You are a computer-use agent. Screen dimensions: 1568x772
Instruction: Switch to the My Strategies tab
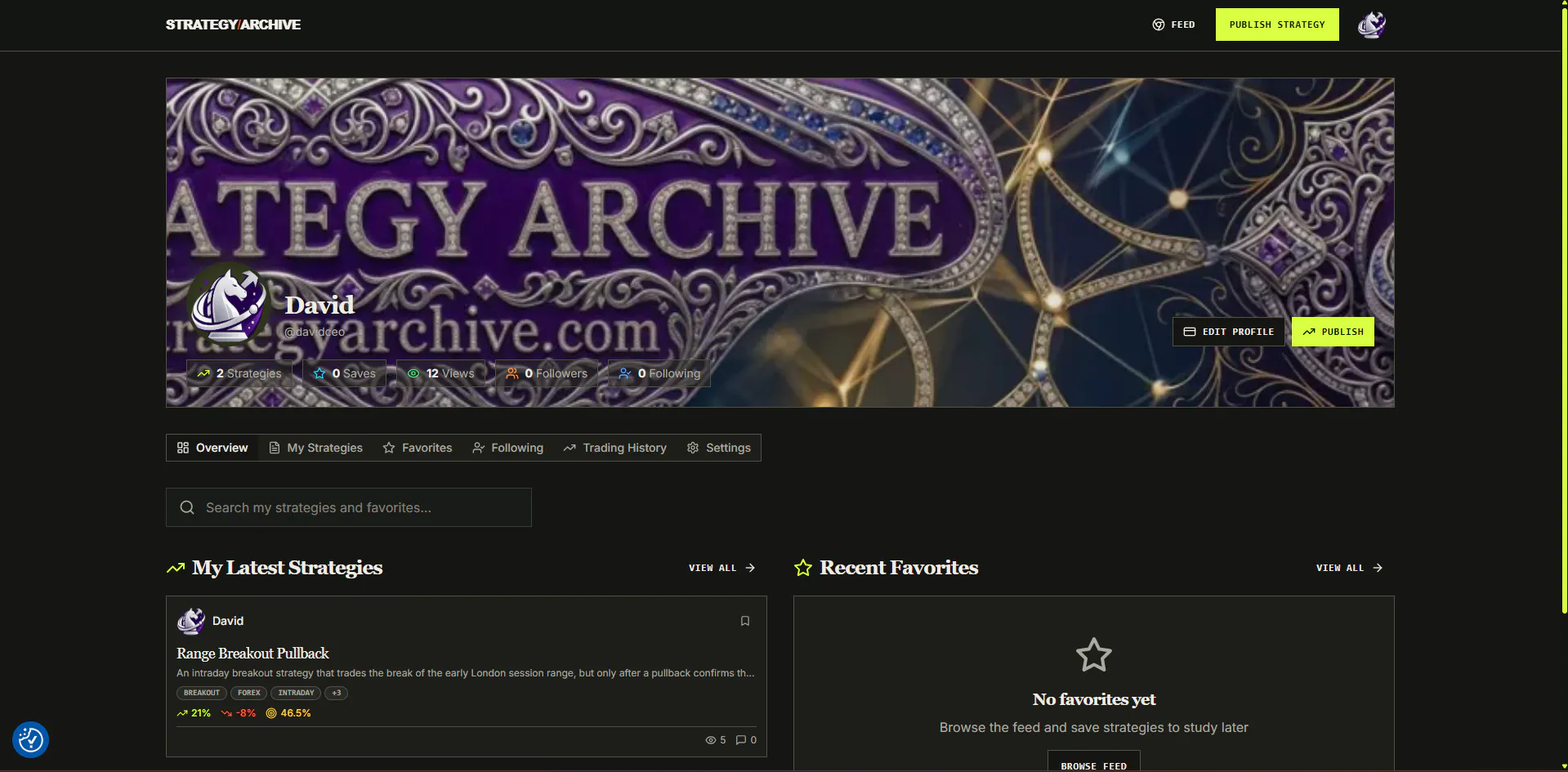point(316,448)
